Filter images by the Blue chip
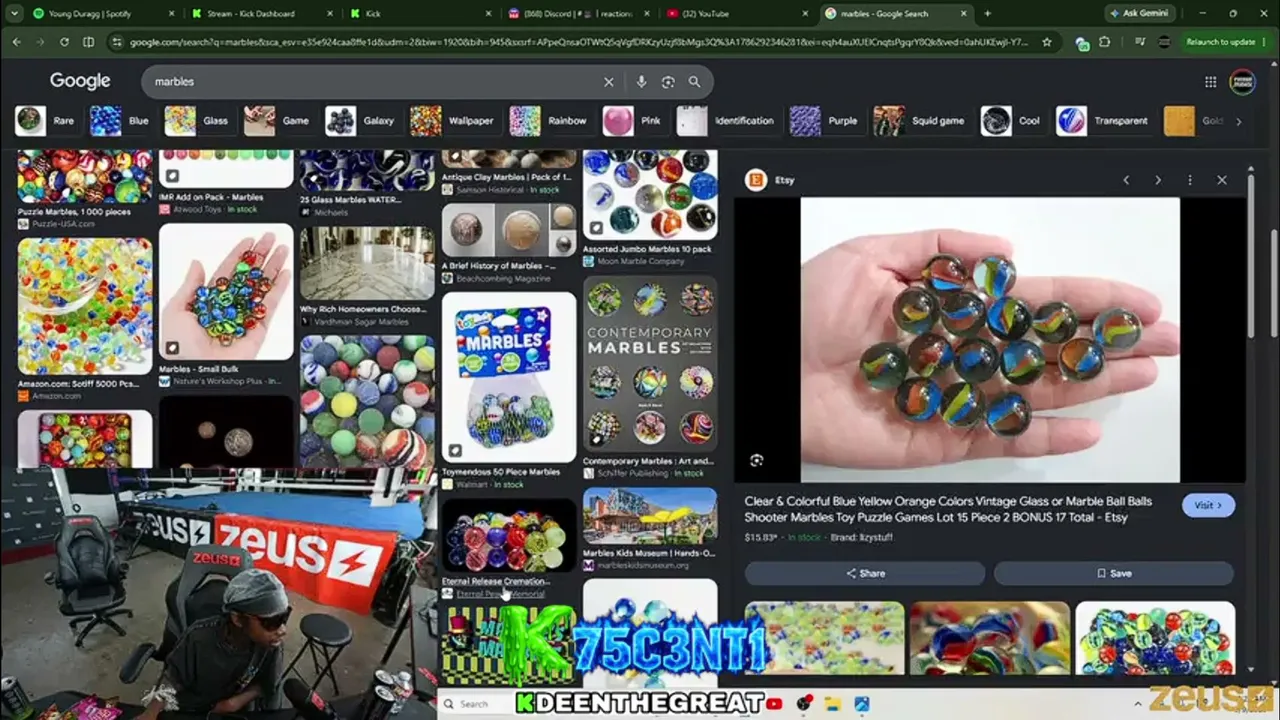This screenshot has height=720, width=1280. pyautogui.click(x=120, y=121)
